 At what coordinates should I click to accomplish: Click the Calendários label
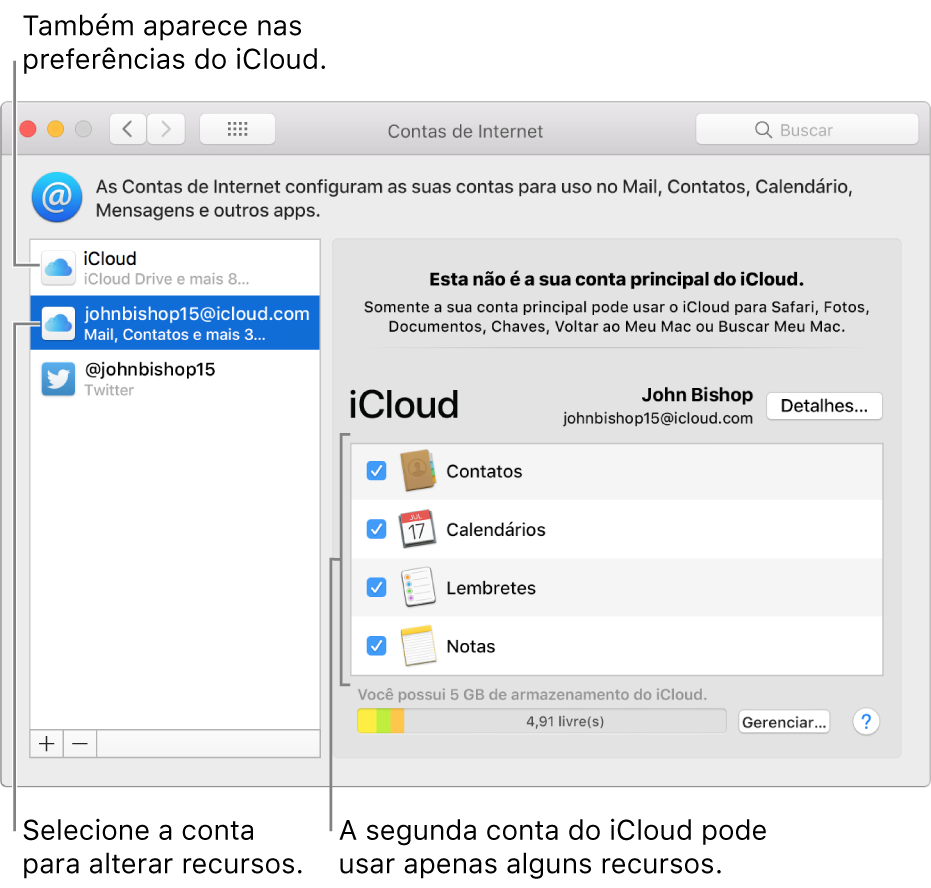pos(496,529)
